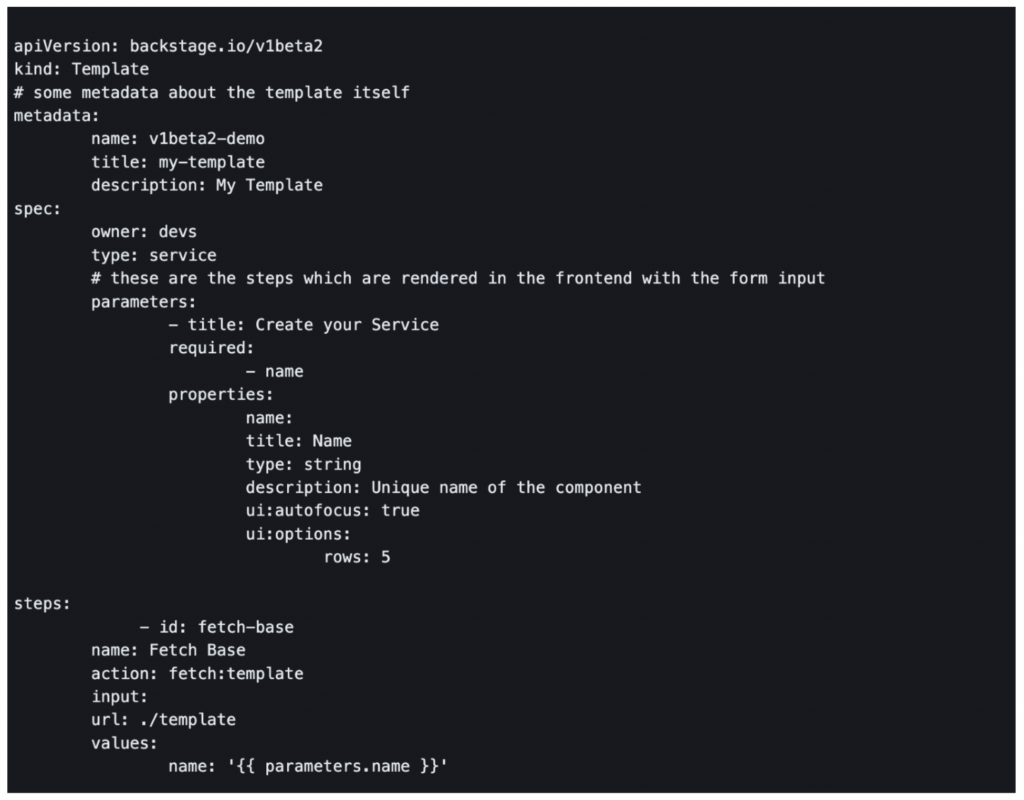Place cursor on 'owner: devs' line
The height and width of the screenshot is (800, 1024).
(x=144, y=232)
